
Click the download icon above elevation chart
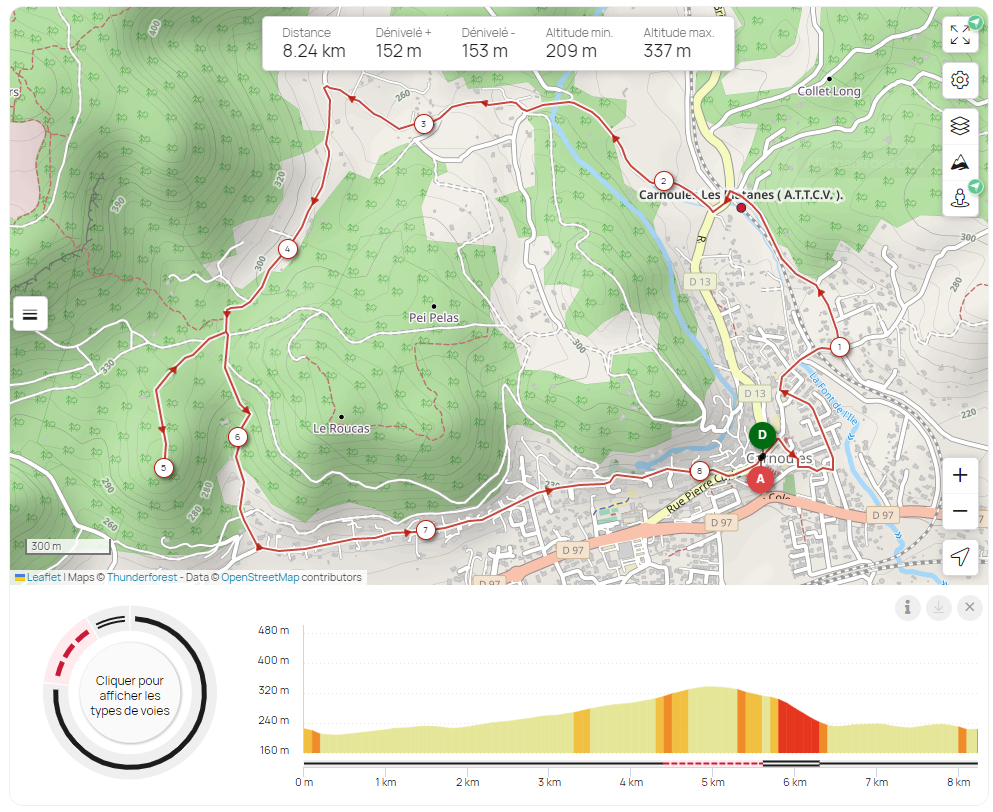tap(938, 607)
